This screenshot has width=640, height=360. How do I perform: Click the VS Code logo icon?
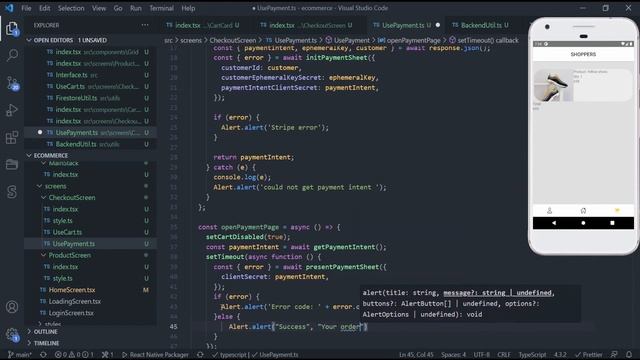pos(9,8)
